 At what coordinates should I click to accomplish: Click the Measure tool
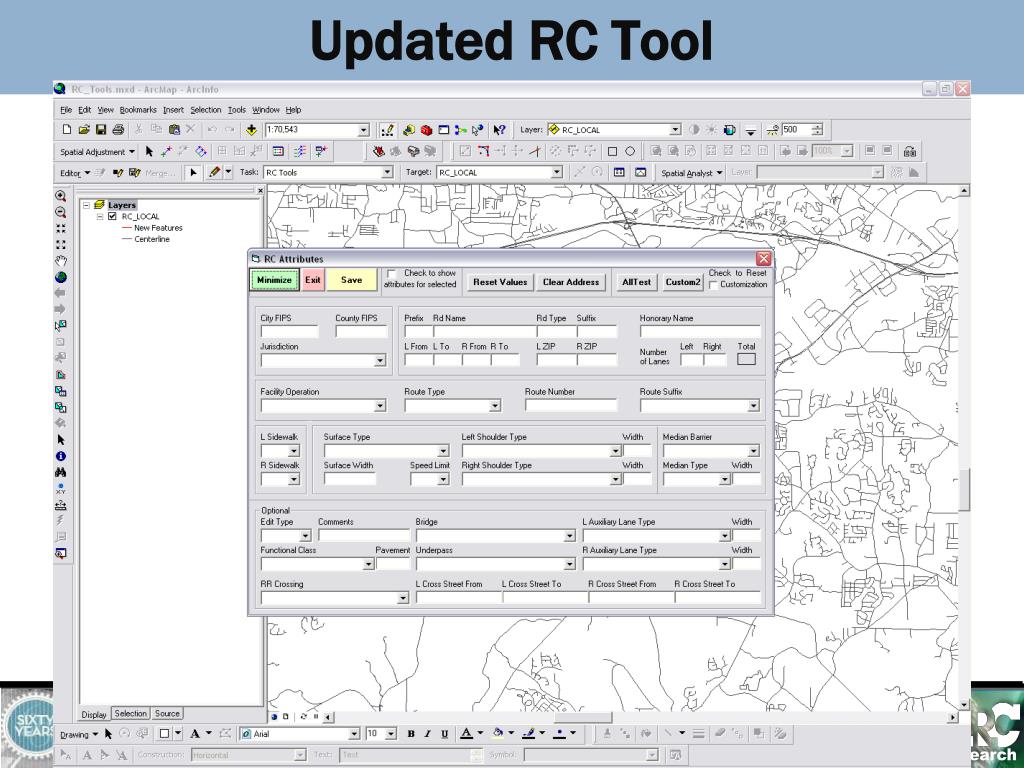(x=61, y=505)
